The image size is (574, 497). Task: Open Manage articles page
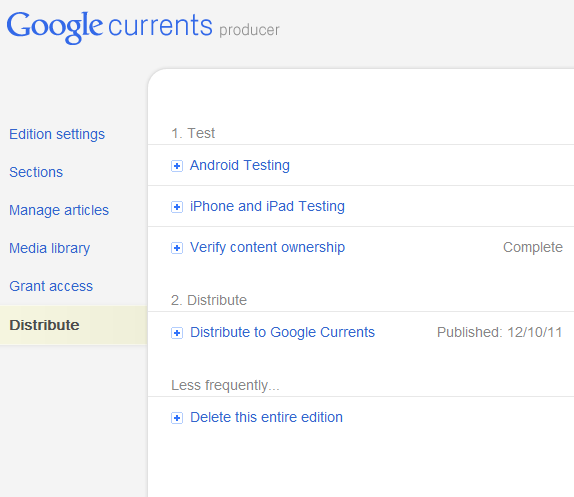(59, 210)
